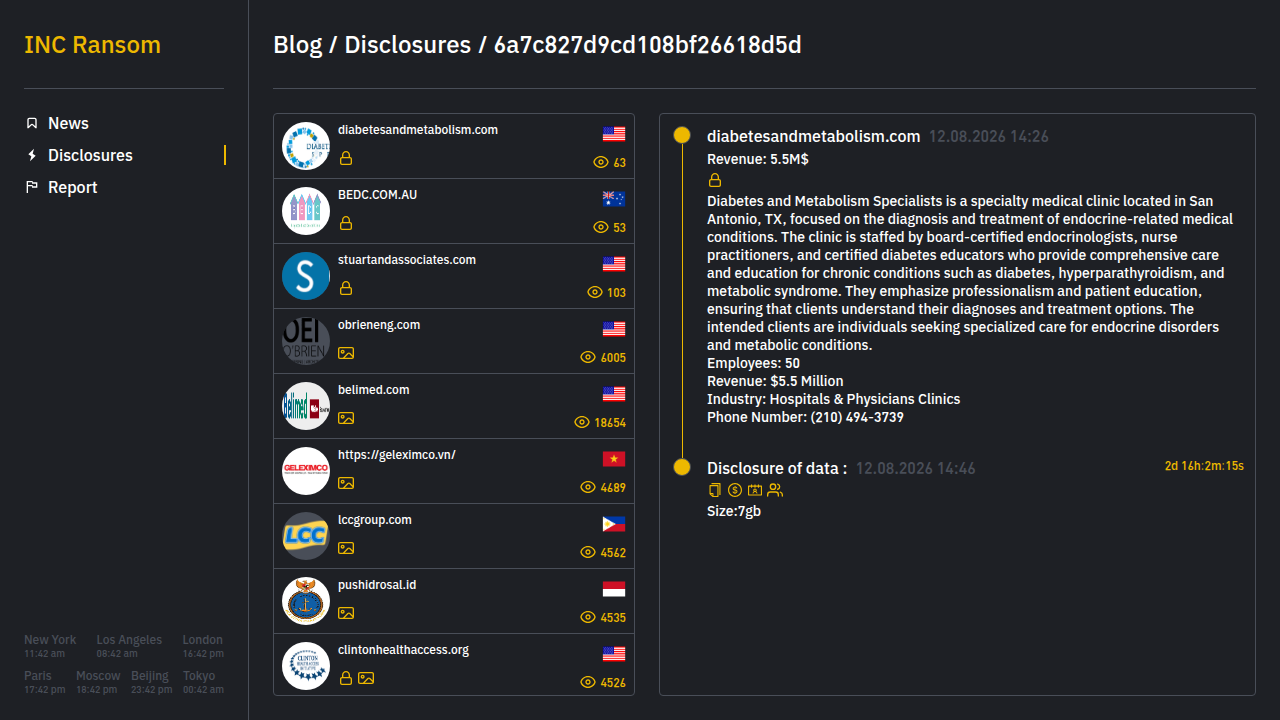Click the eye icon beside view count 103
Screen dimensions: 1280x720
(595, 292)
